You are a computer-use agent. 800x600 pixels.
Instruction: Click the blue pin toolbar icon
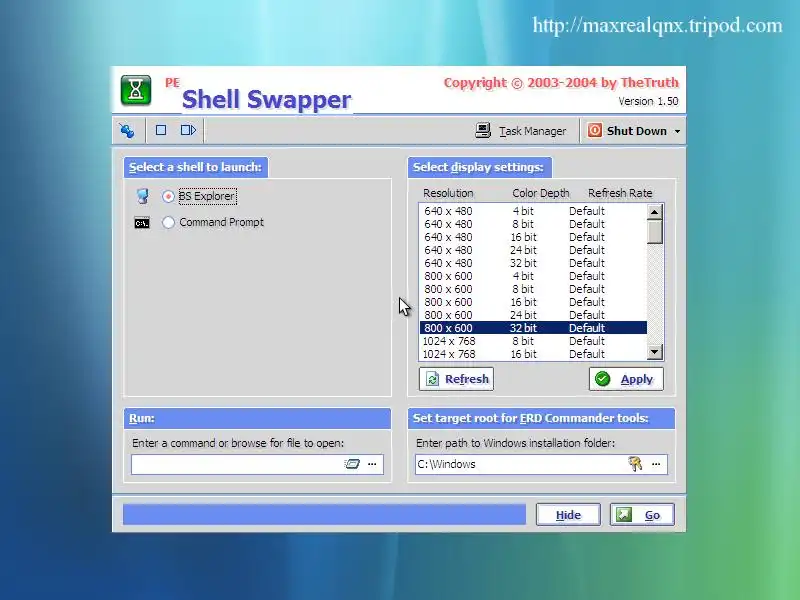pos(127,131)
